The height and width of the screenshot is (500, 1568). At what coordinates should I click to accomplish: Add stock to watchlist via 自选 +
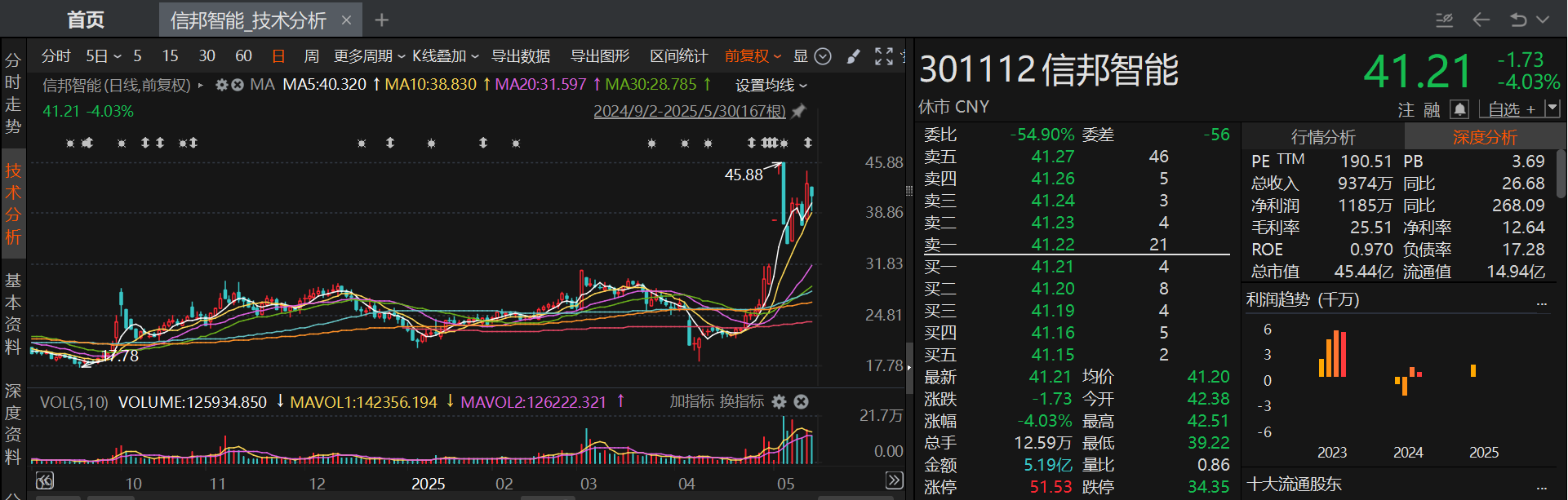coord(1511,109)
